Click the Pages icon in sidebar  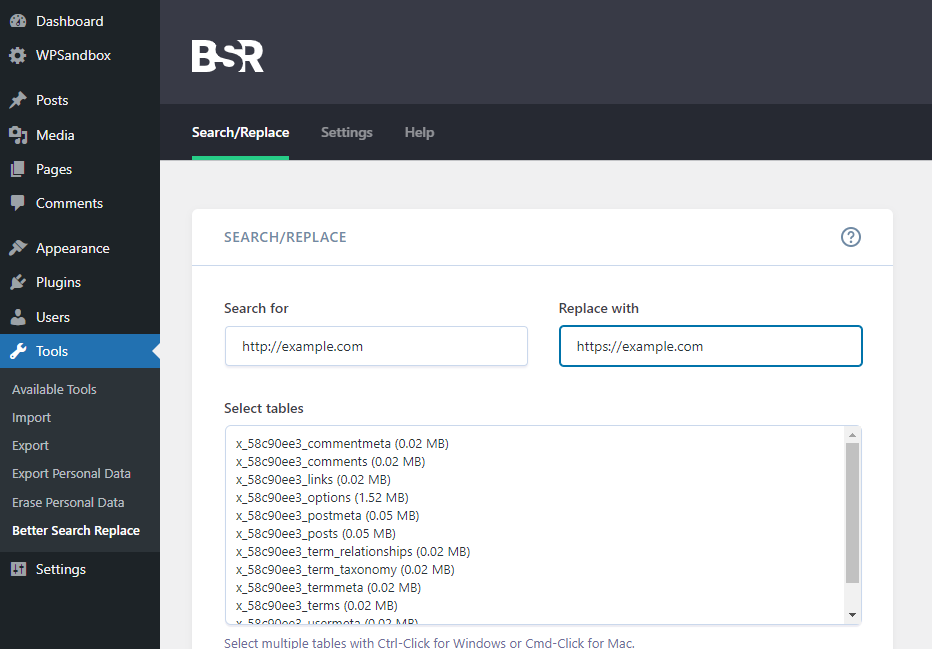18,169
